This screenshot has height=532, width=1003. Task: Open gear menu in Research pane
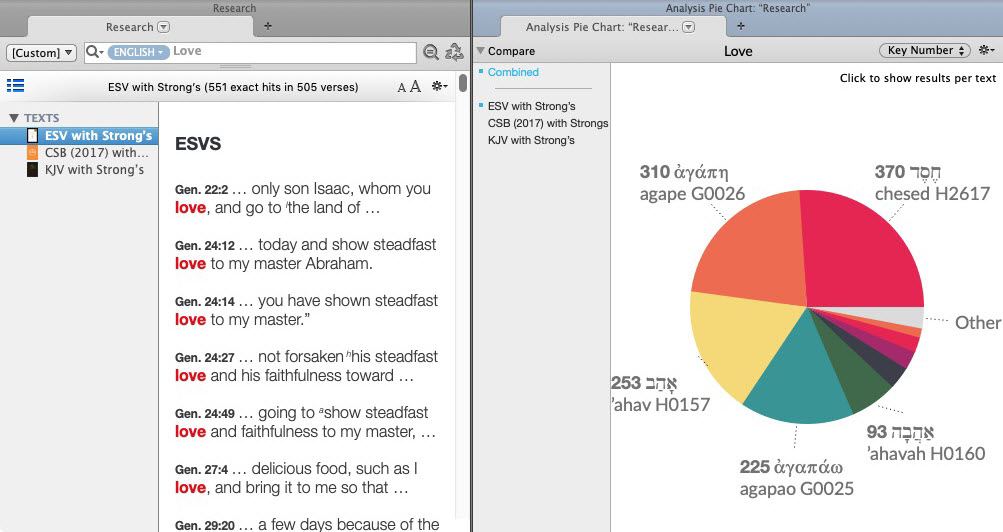pyautogui.click(x=439, y=87)
